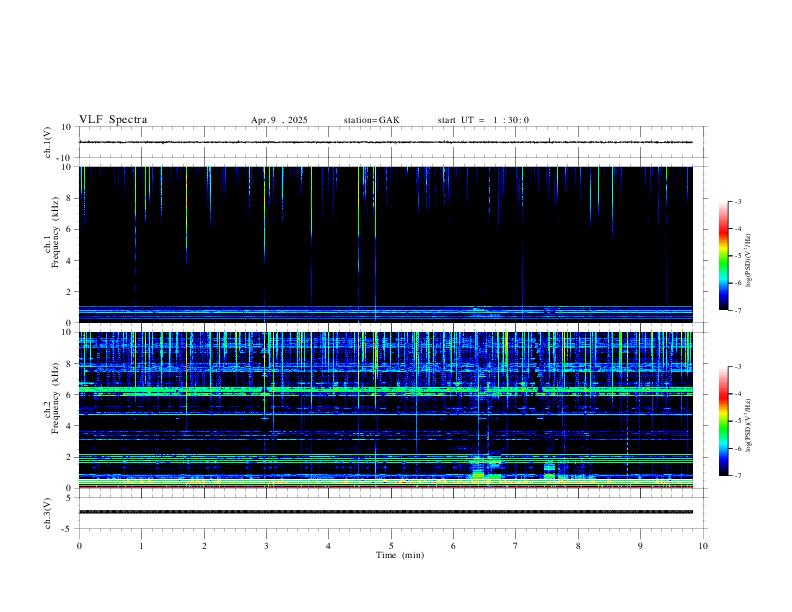Click time axis tick label "7"
Screen dimensions: 792x612
[516, 546]
